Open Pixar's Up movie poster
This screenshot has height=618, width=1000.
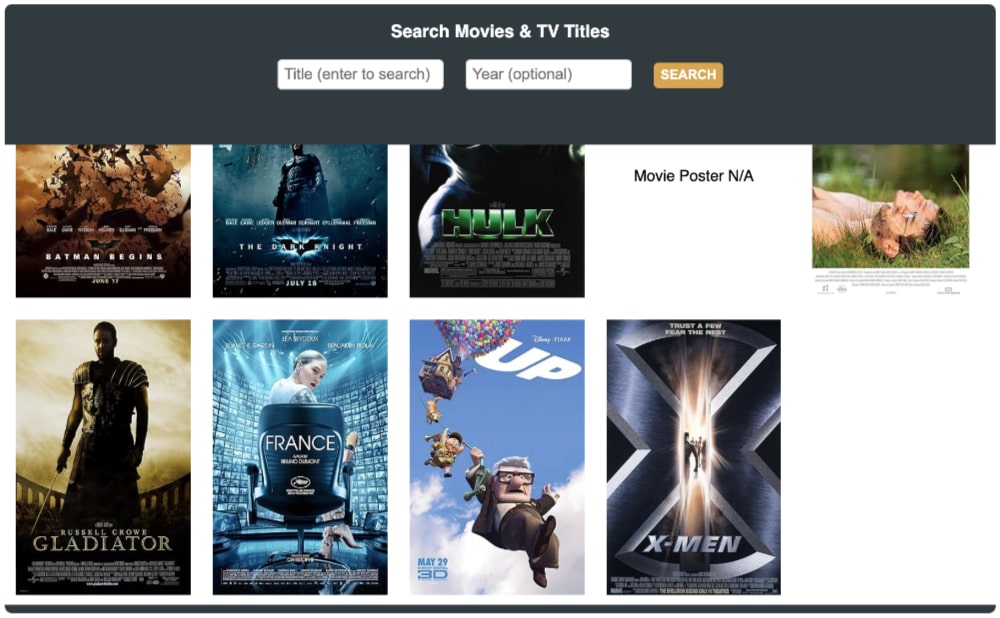[497, 457]
